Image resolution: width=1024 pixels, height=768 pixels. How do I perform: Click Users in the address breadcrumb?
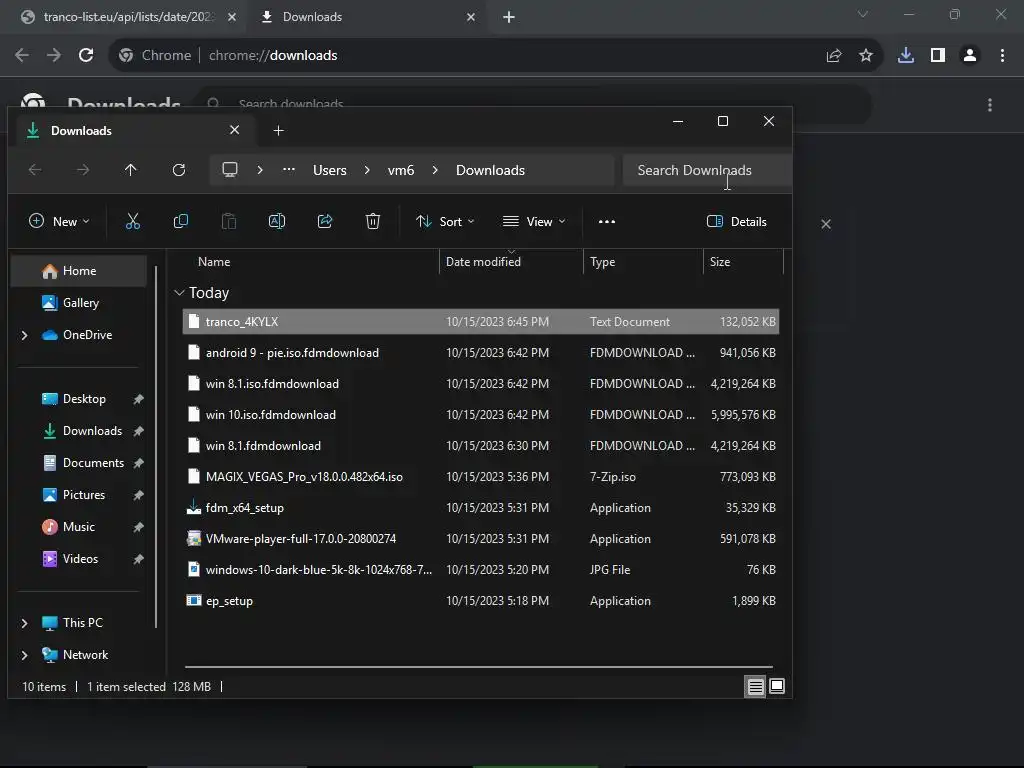tap(330, 170)
